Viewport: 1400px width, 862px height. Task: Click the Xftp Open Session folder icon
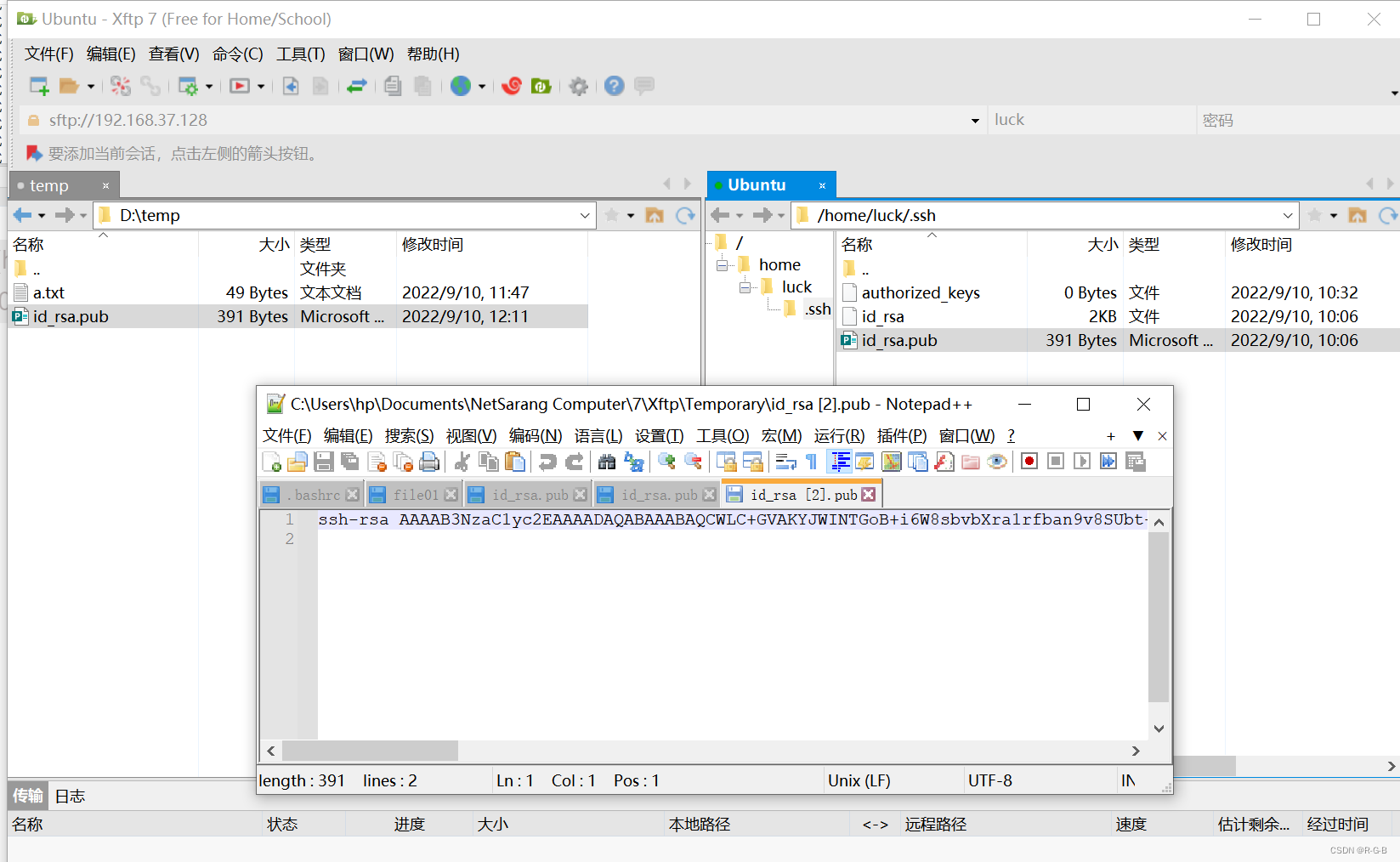(x=70, y=86)
